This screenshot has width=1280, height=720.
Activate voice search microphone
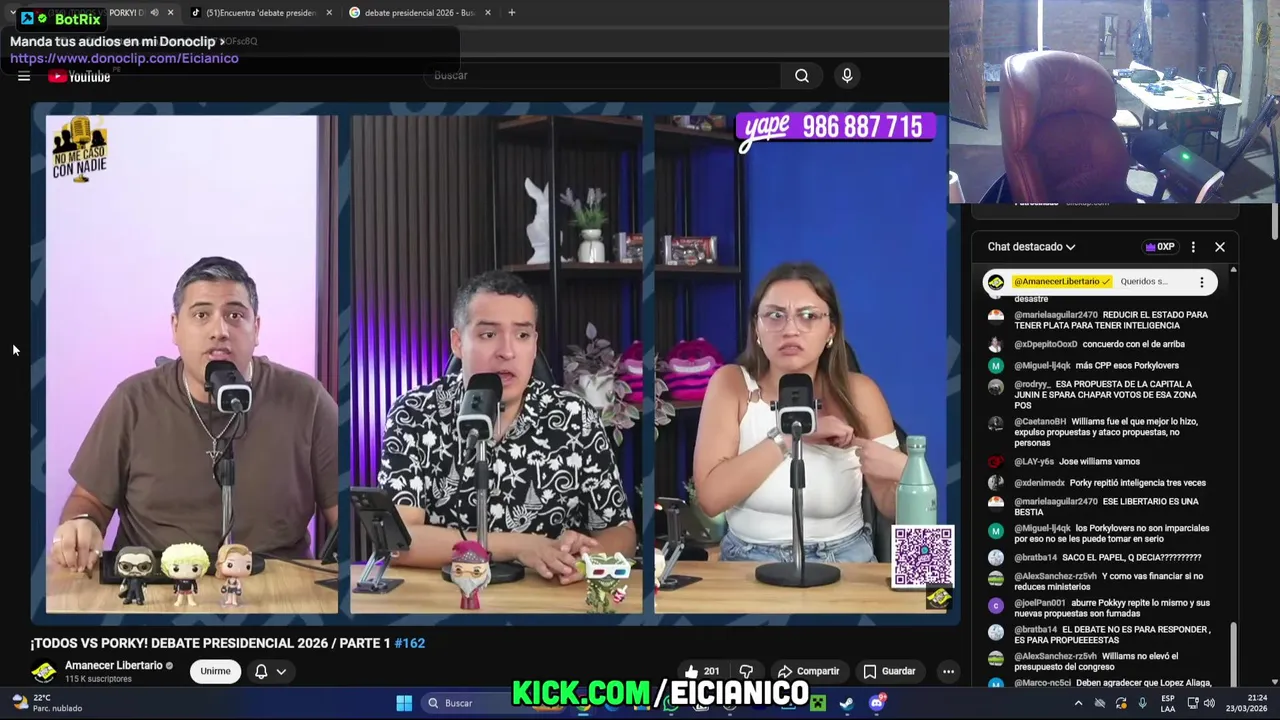click(x=847, y=76)
